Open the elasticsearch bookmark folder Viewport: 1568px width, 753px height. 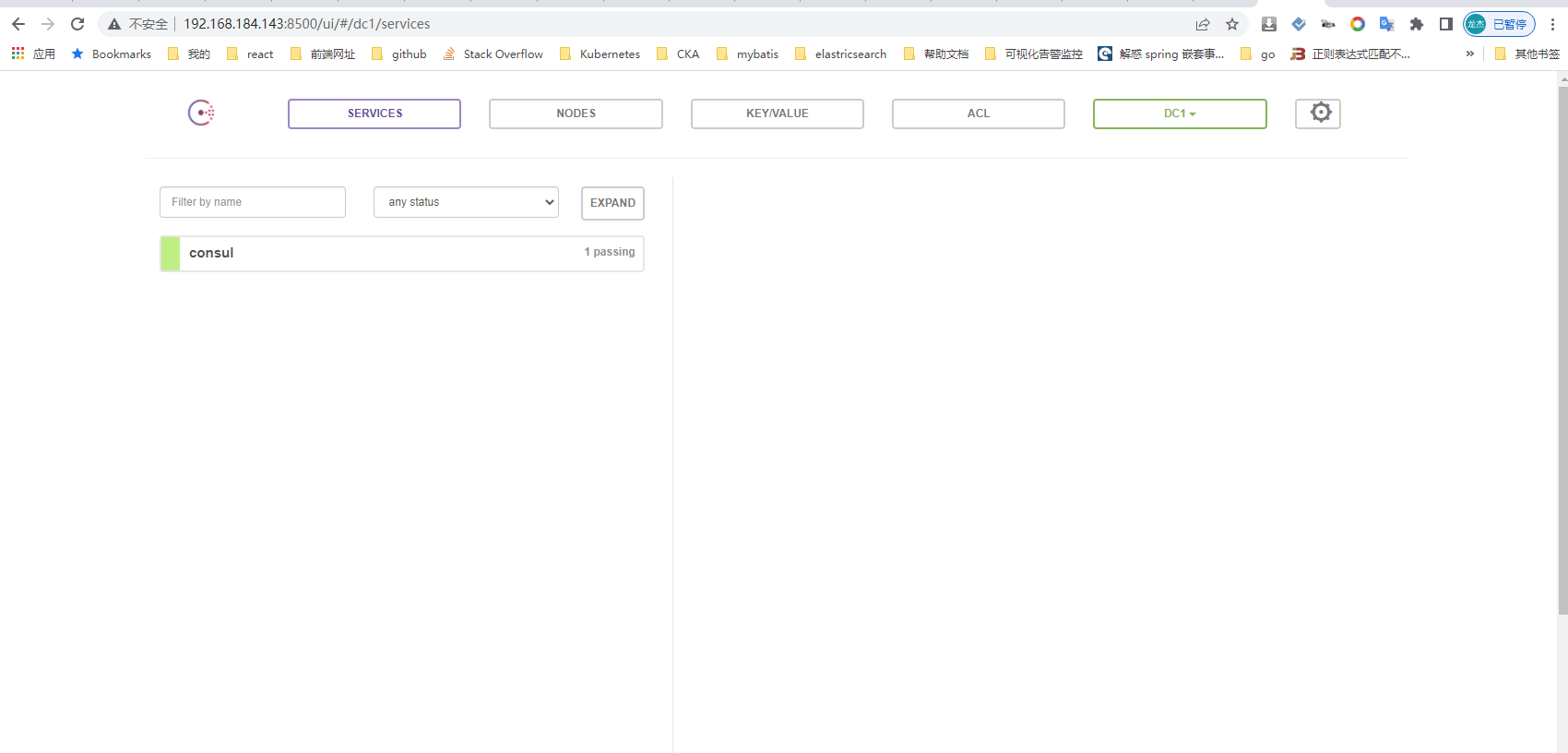click(840, 54)
